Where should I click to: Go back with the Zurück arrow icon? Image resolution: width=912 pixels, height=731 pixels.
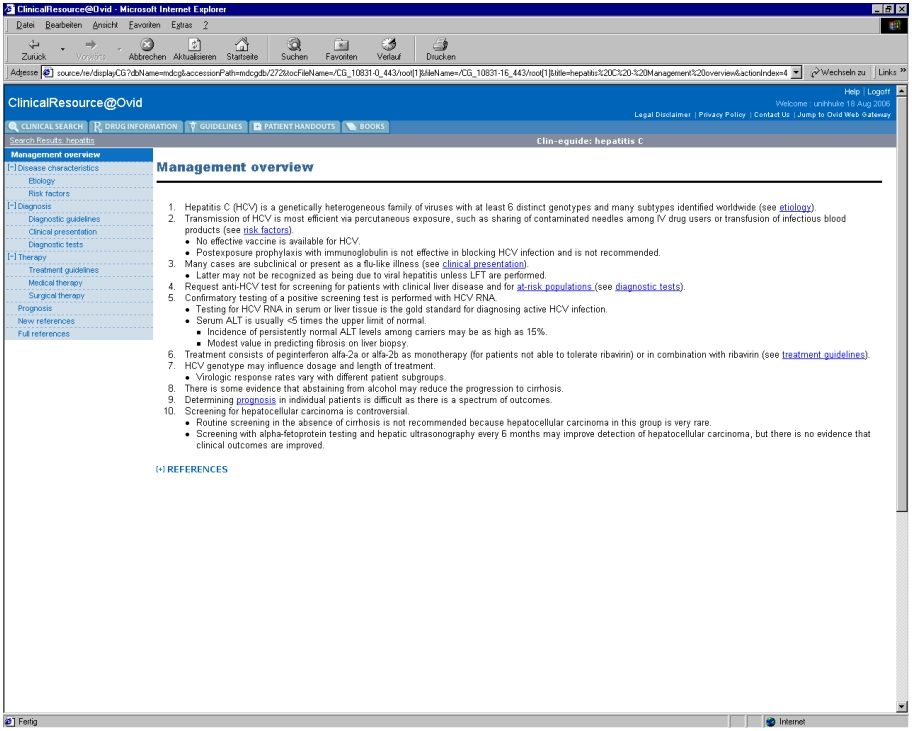tap(34, 44)
